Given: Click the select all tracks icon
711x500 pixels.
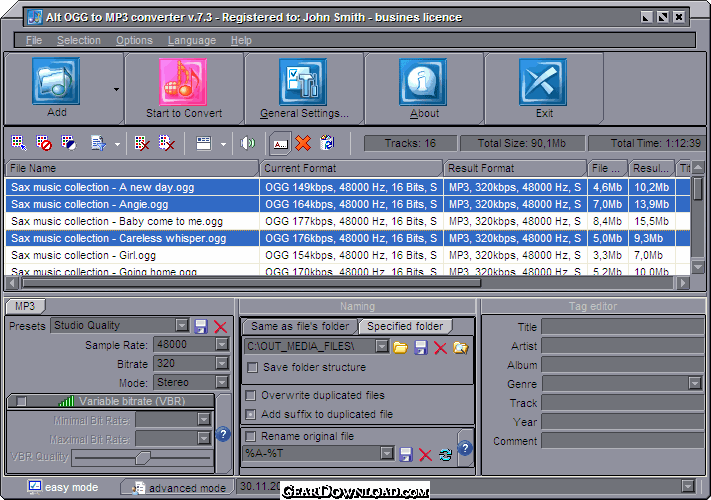Looking at the screenshot, I should click(19, 143).
